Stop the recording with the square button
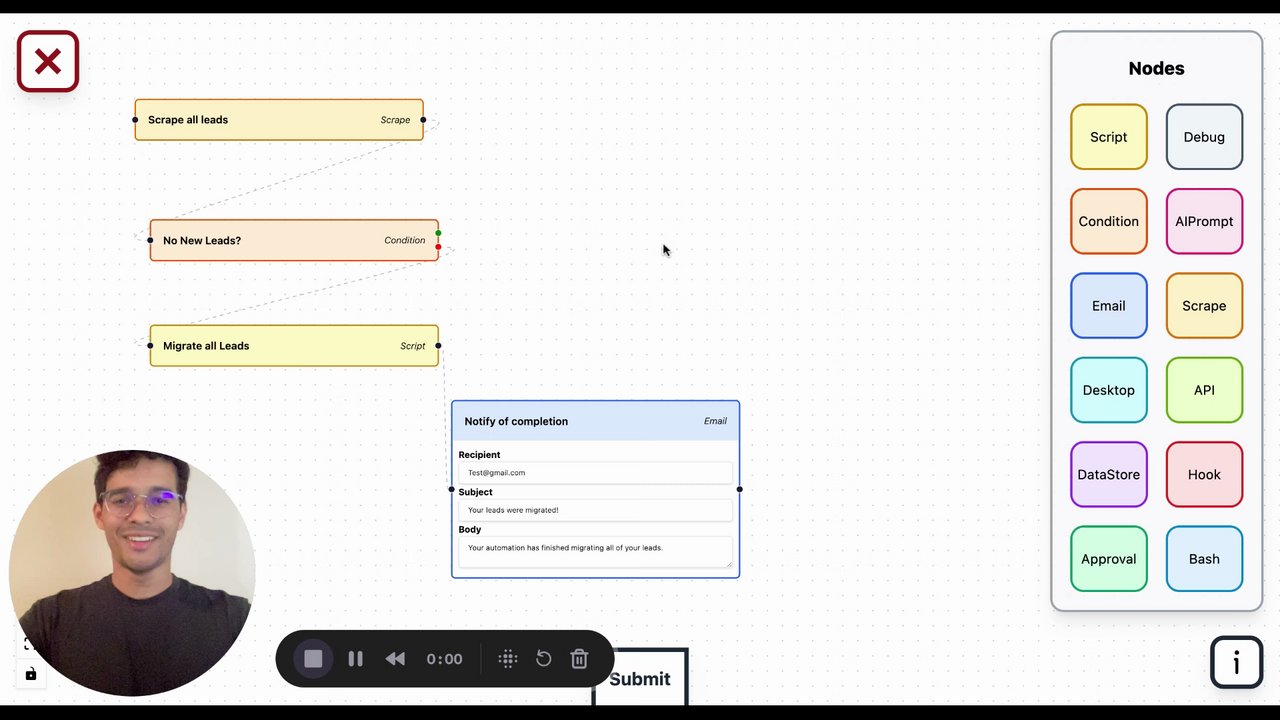 [313, 659]
